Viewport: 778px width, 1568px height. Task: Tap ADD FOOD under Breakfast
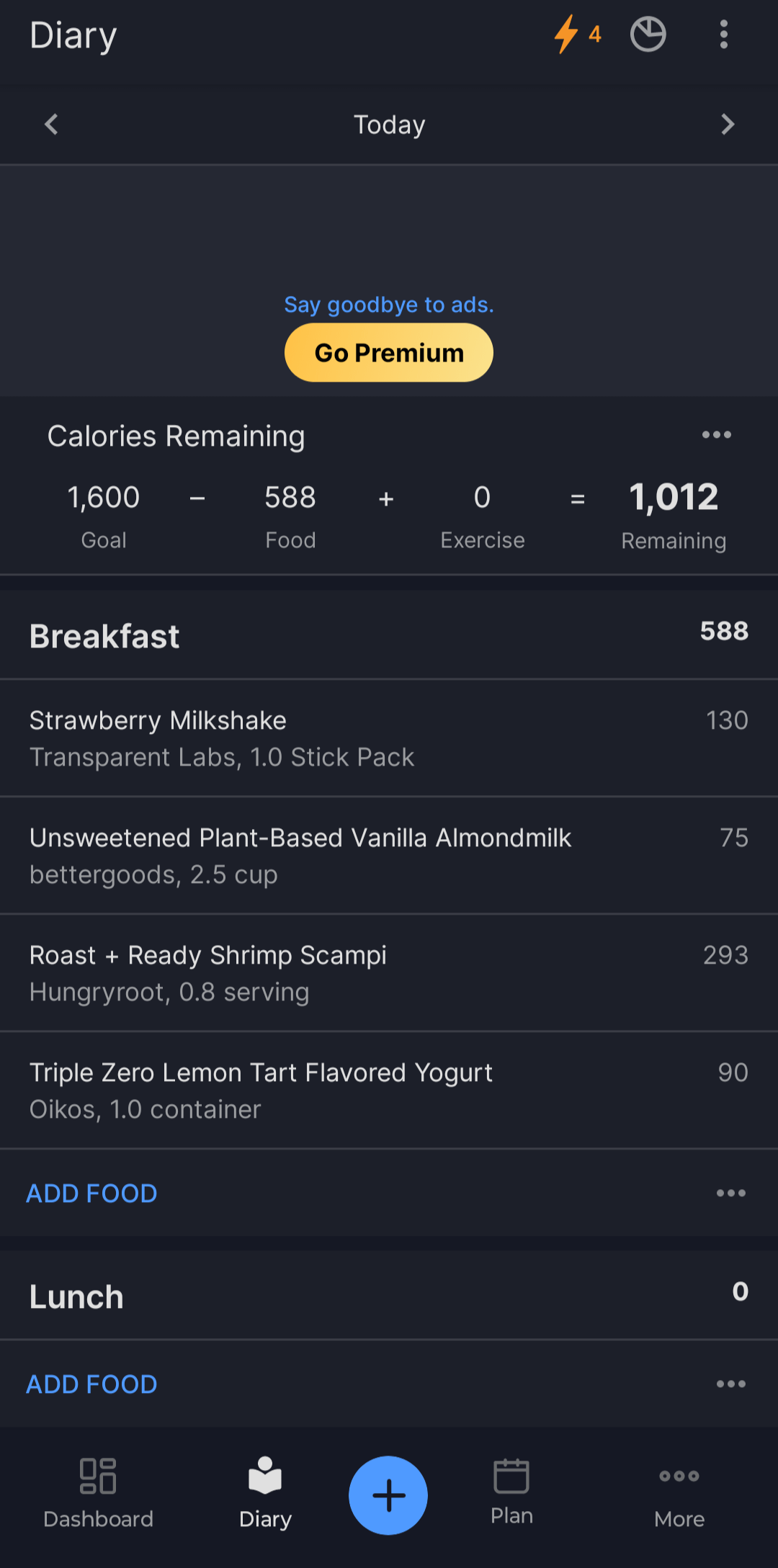point(91,1193)
